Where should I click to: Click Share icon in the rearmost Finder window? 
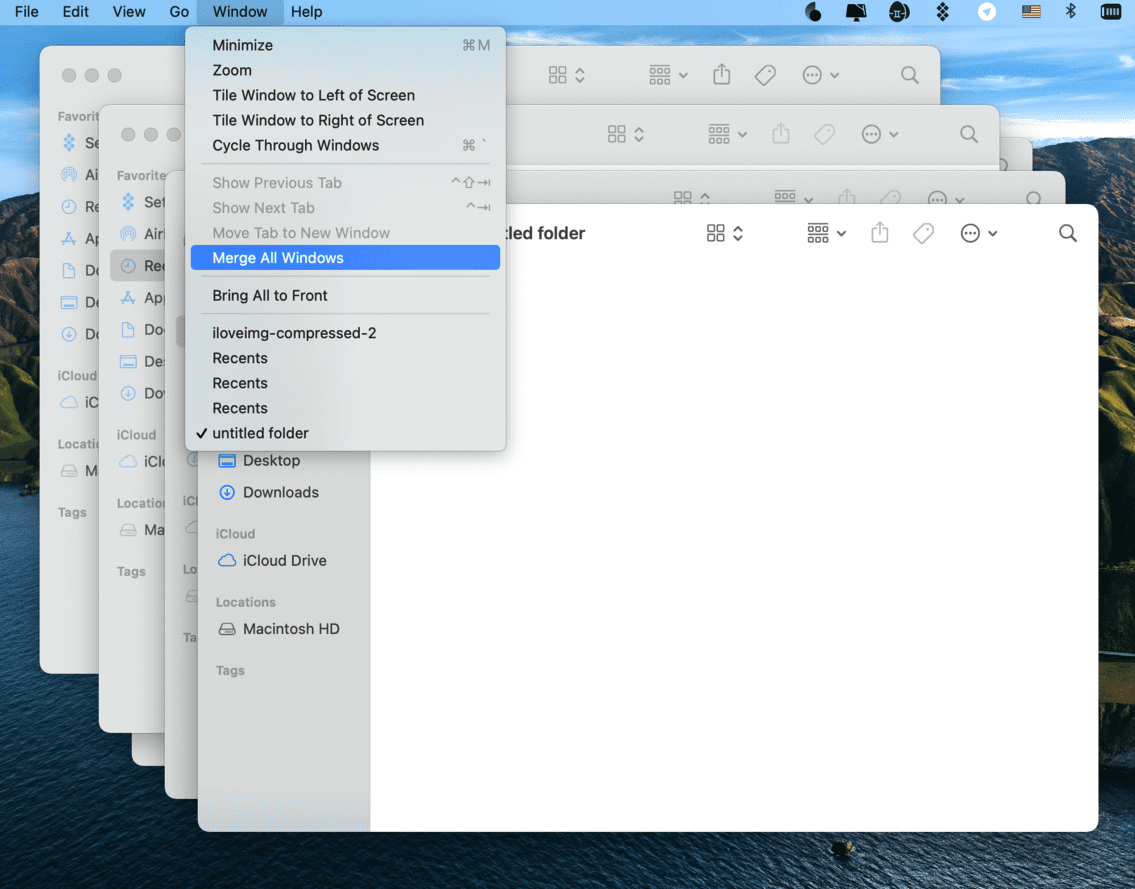pyautogui.click(x=722, y=74)
